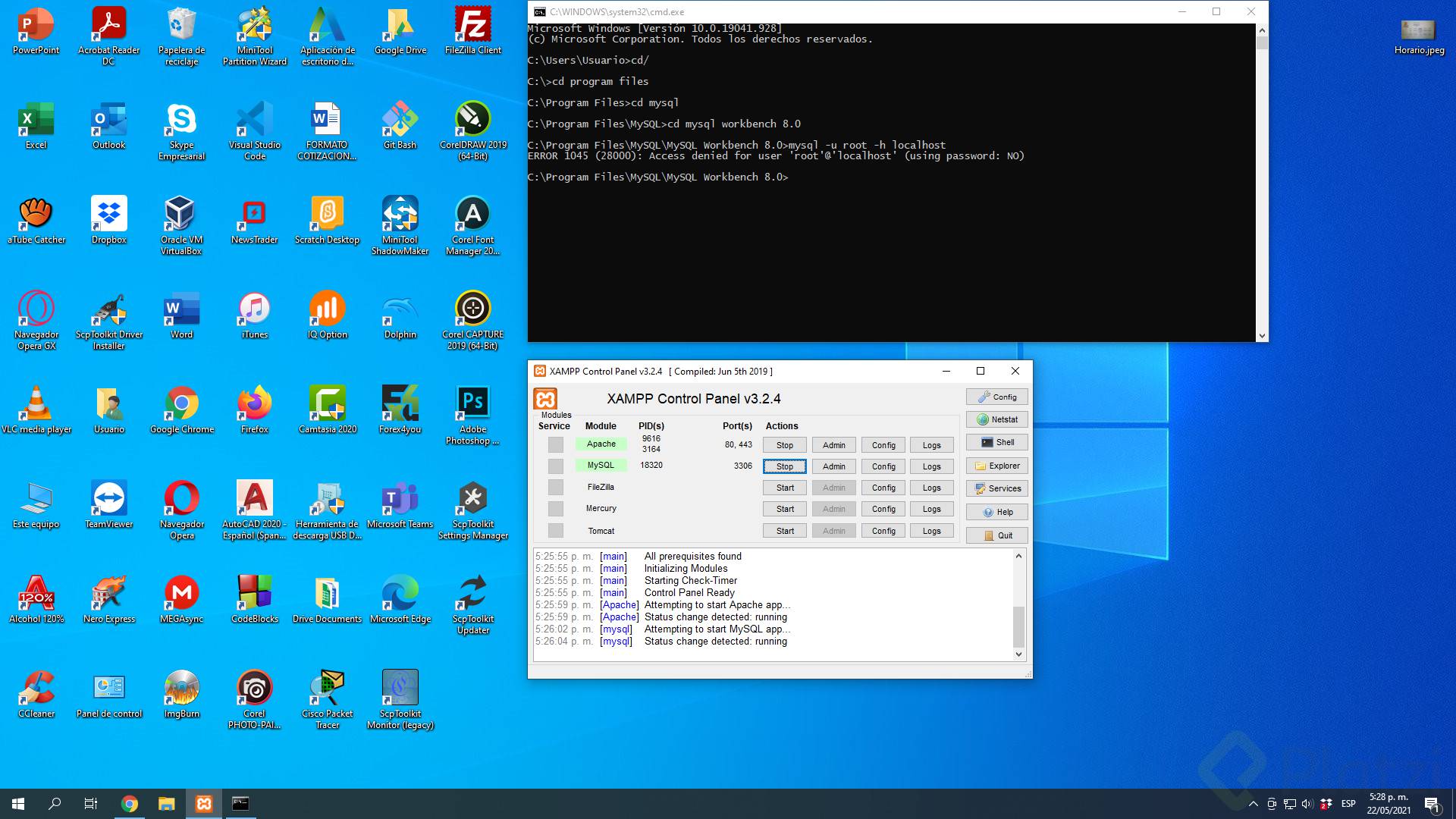The width and height of the screenshot is (1456, 819).
Task: Open Netstat in XAMPP panel
Action: [997, 419]
